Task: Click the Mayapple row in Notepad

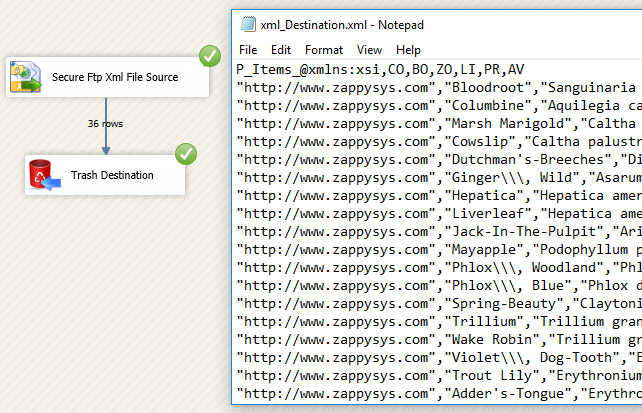Action: 439,250
